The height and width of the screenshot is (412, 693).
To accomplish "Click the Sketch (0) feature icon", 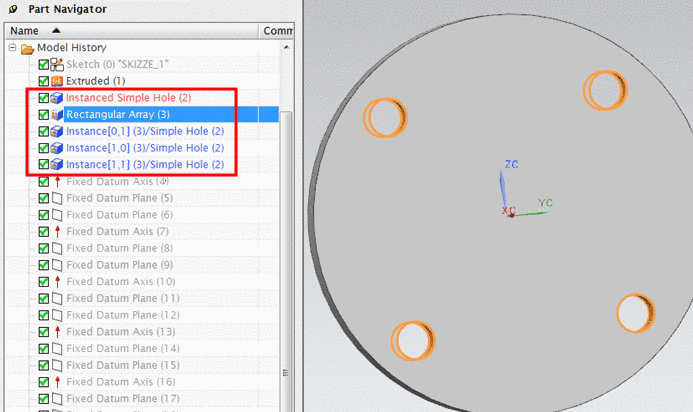I will pos(57,65).
